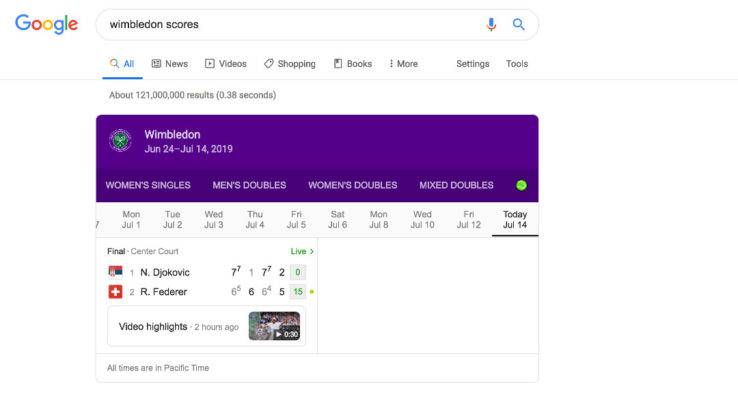Click the Serbian flag next to Djokovic
Image resolution: width=738 pixels, height=410 pixels.
[x=115, y=272]
